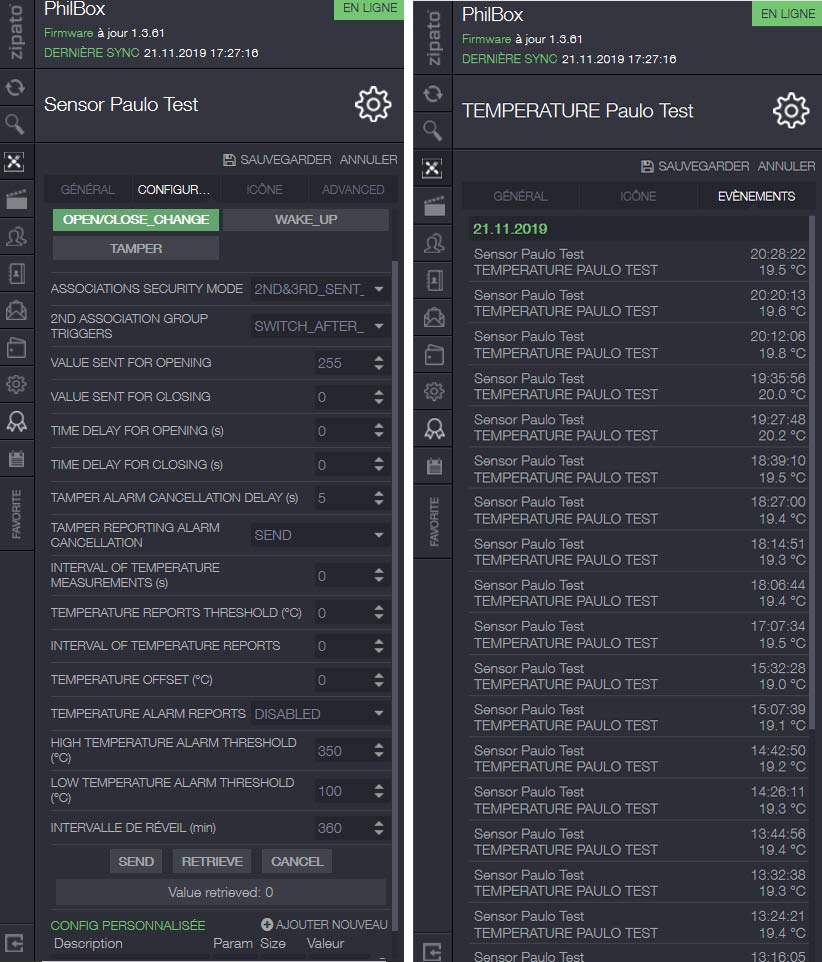Click the RETRIEVE button
The height and width of the screenshot is (962, 822).
(x=212, y=861)
